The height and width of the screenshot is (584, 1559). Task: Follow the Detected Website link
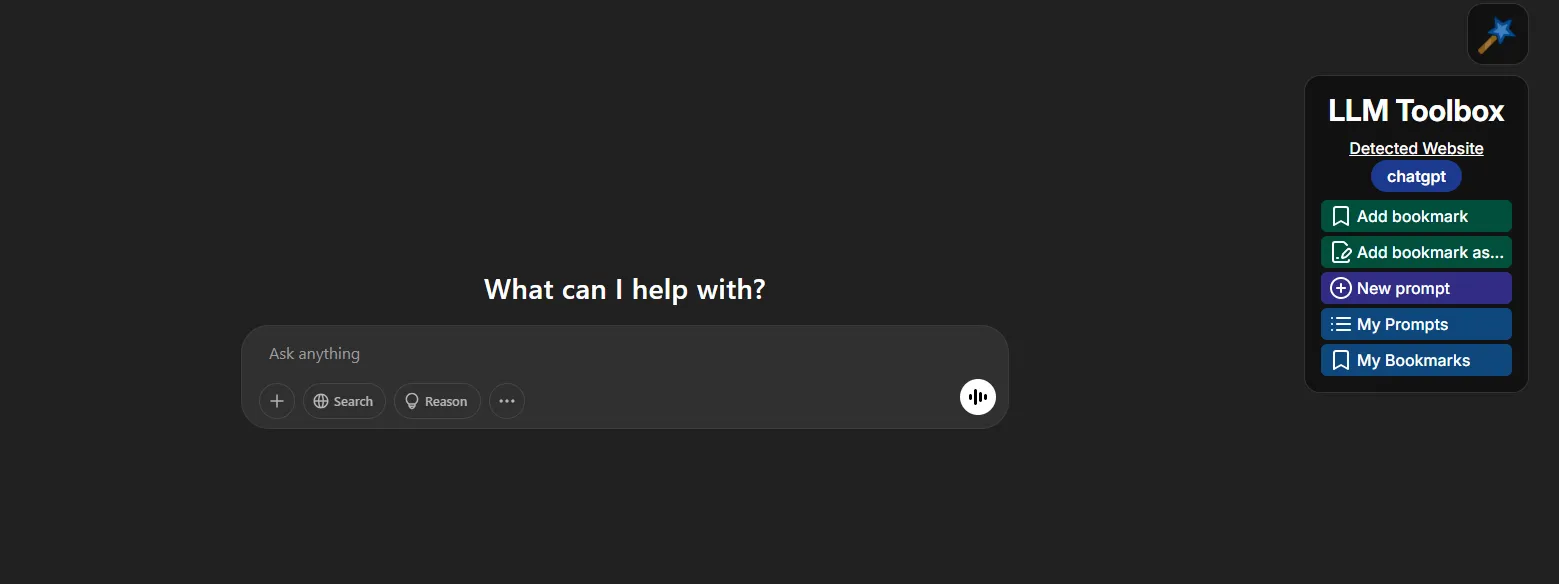(1416, 148)
